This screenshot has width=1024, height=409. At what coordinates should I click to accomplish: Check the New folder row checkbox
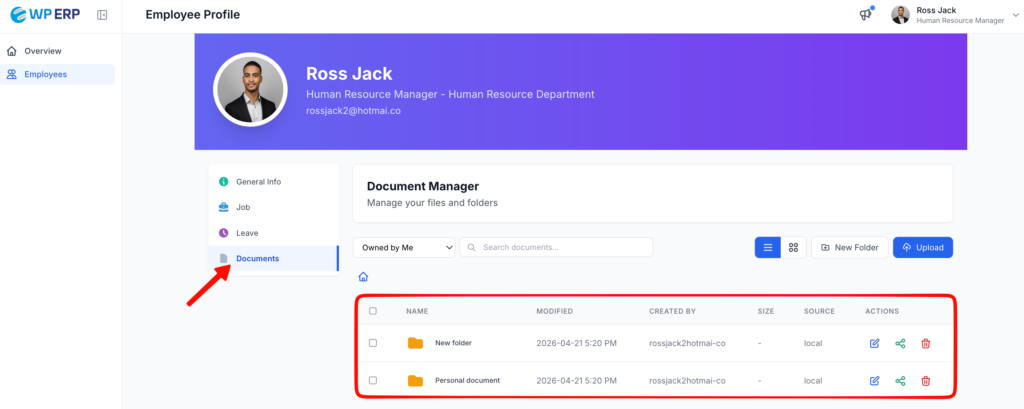tap(373, 343)
